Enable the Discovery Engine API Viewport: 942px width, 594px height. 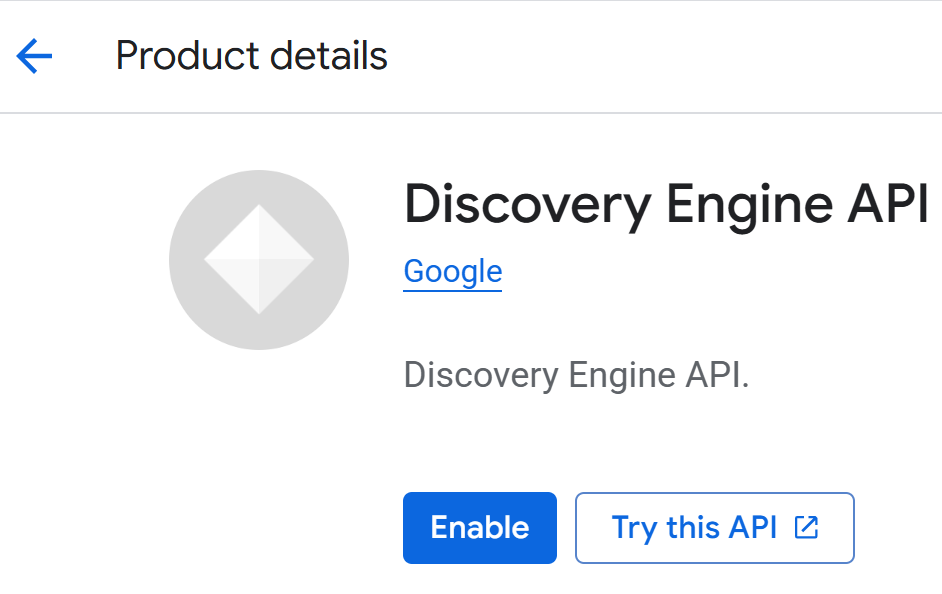479,528
